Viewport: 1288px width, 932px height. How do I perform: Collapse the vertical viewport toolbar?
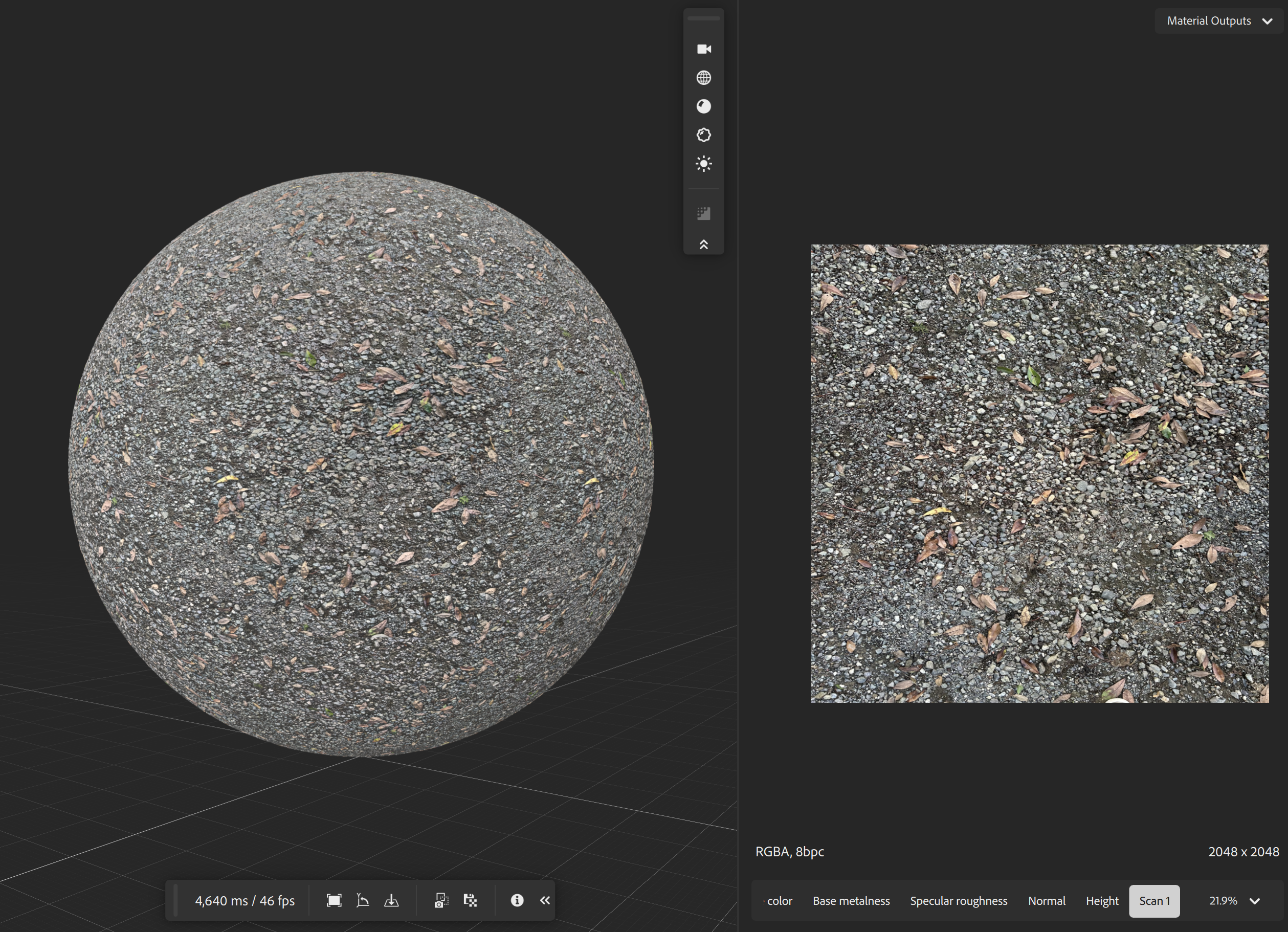(704, 245)
